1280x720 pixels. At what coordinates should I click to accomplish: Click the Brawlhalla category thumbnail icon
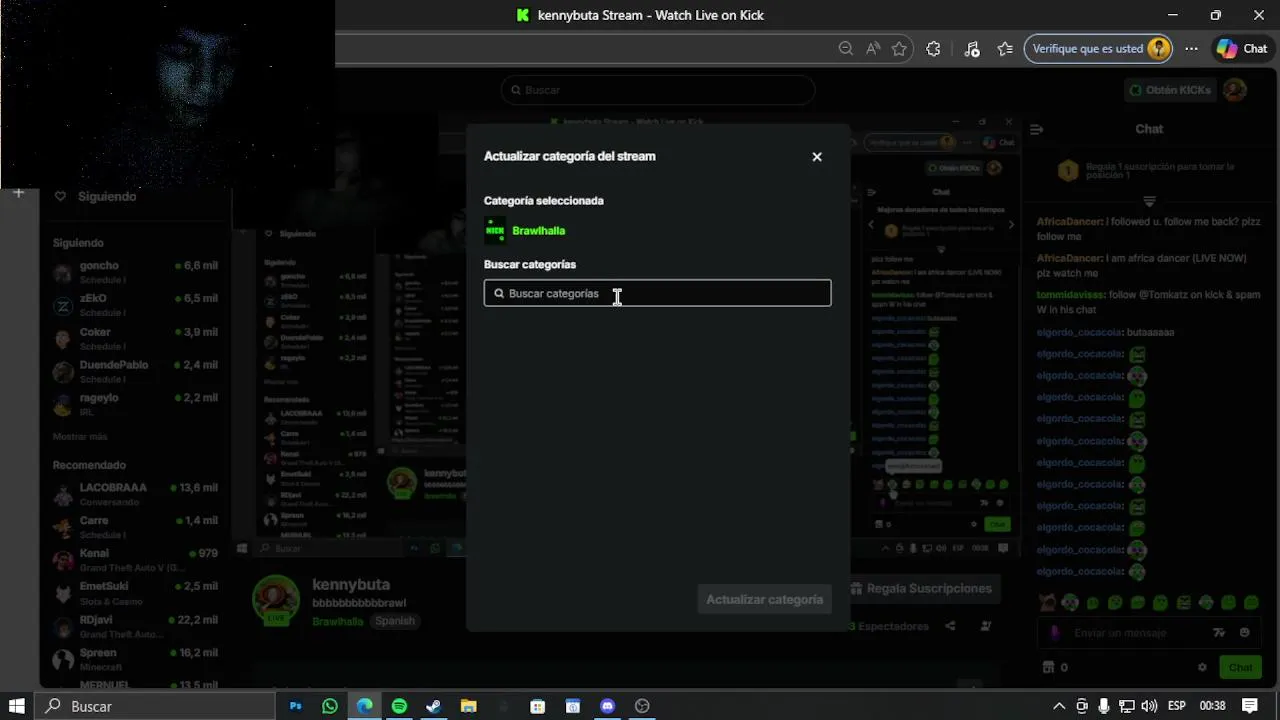[x=495, y=230]
